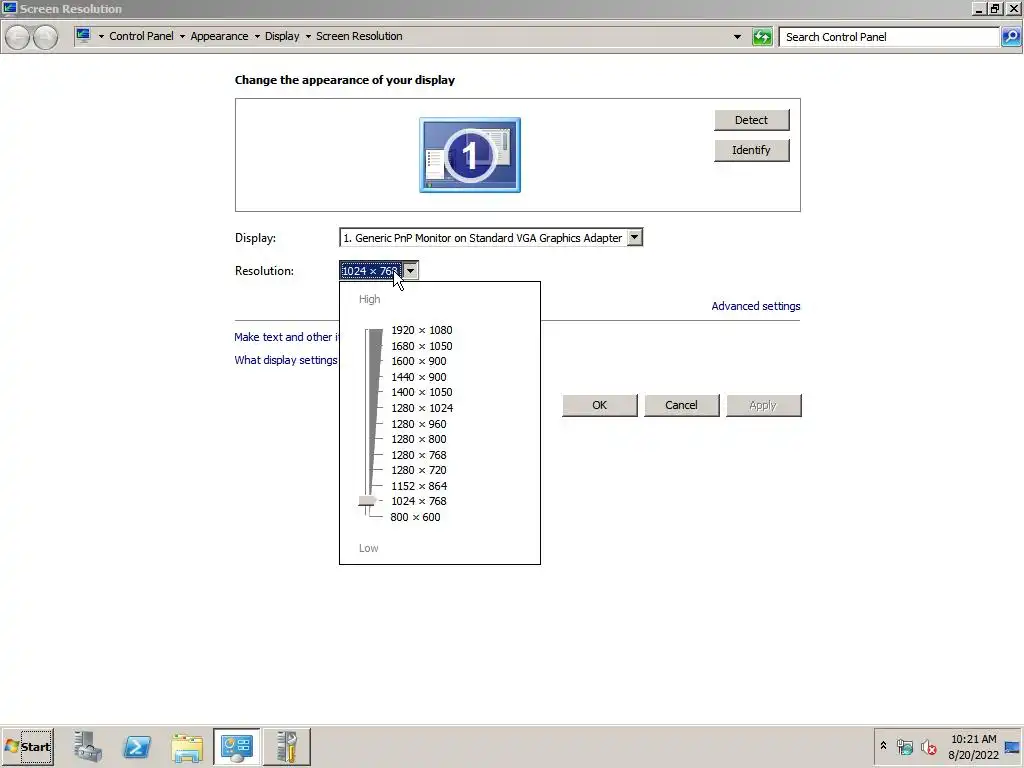Click Control Panel breadcrumb
1024x768 pixels.
tap(142, 36)
